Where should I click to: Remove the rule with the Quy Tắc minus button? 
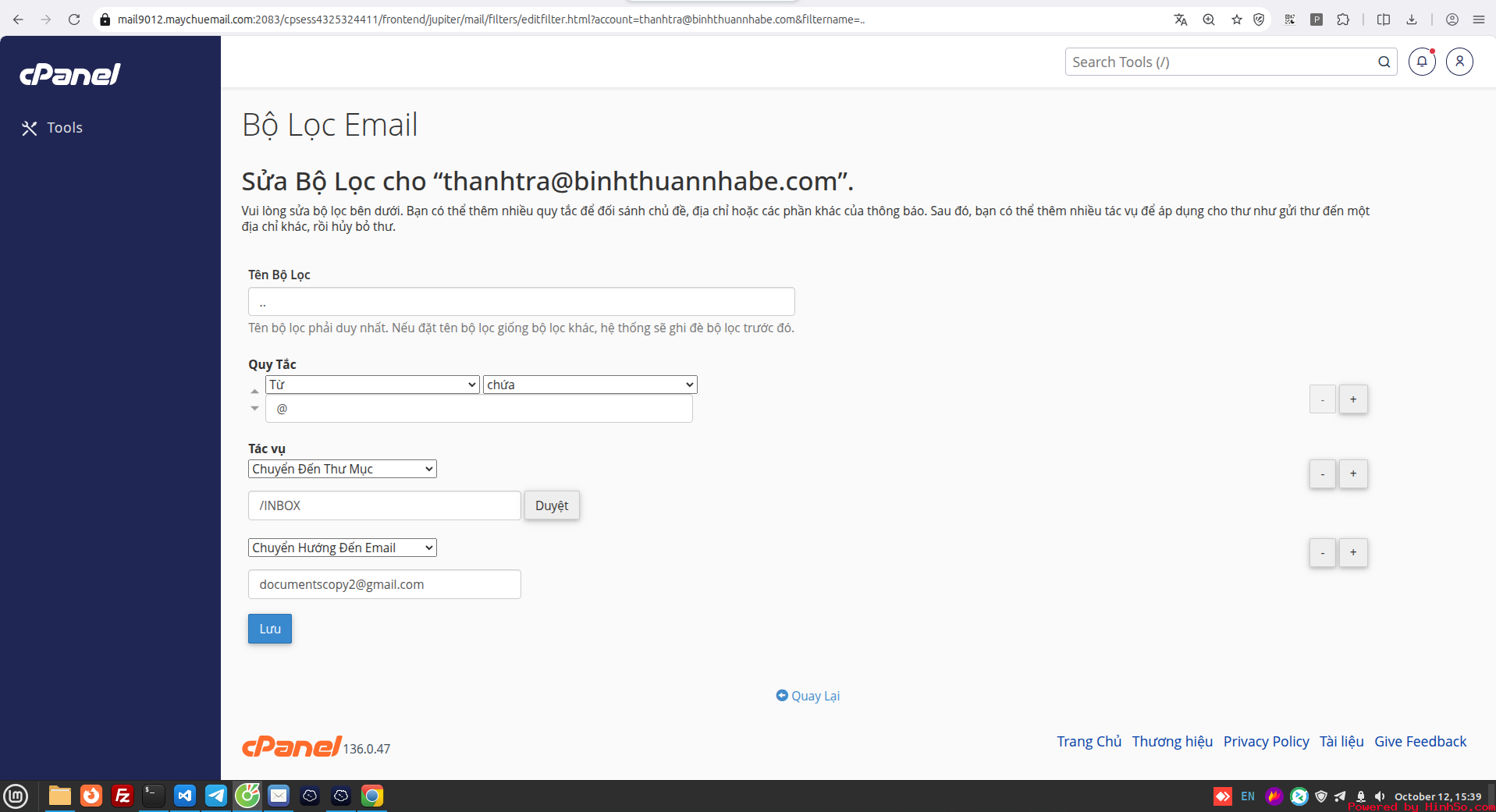pyautogui.click(x=1323, y=399)
